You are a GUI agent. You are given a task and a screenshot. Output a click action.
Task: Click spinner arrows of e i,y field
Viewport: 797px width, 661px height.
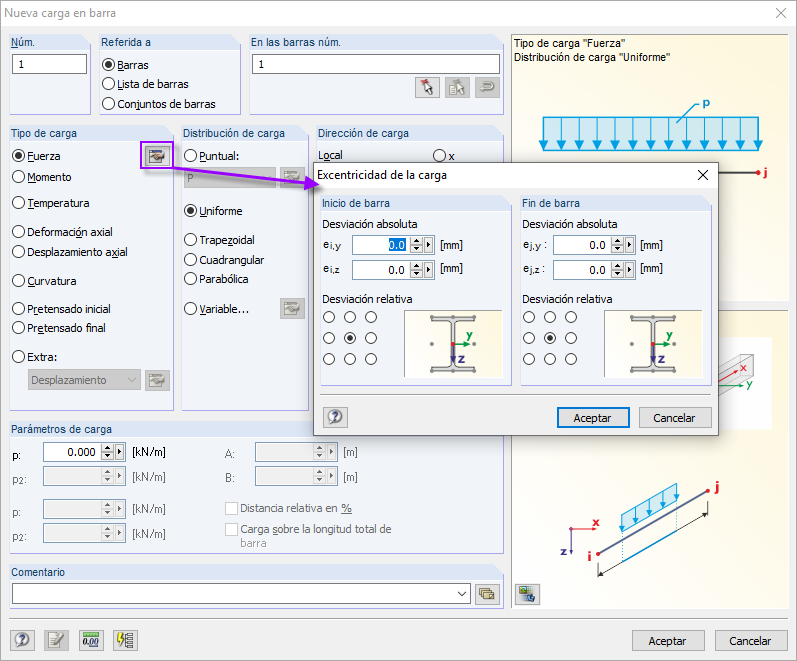tap(416, 245)
